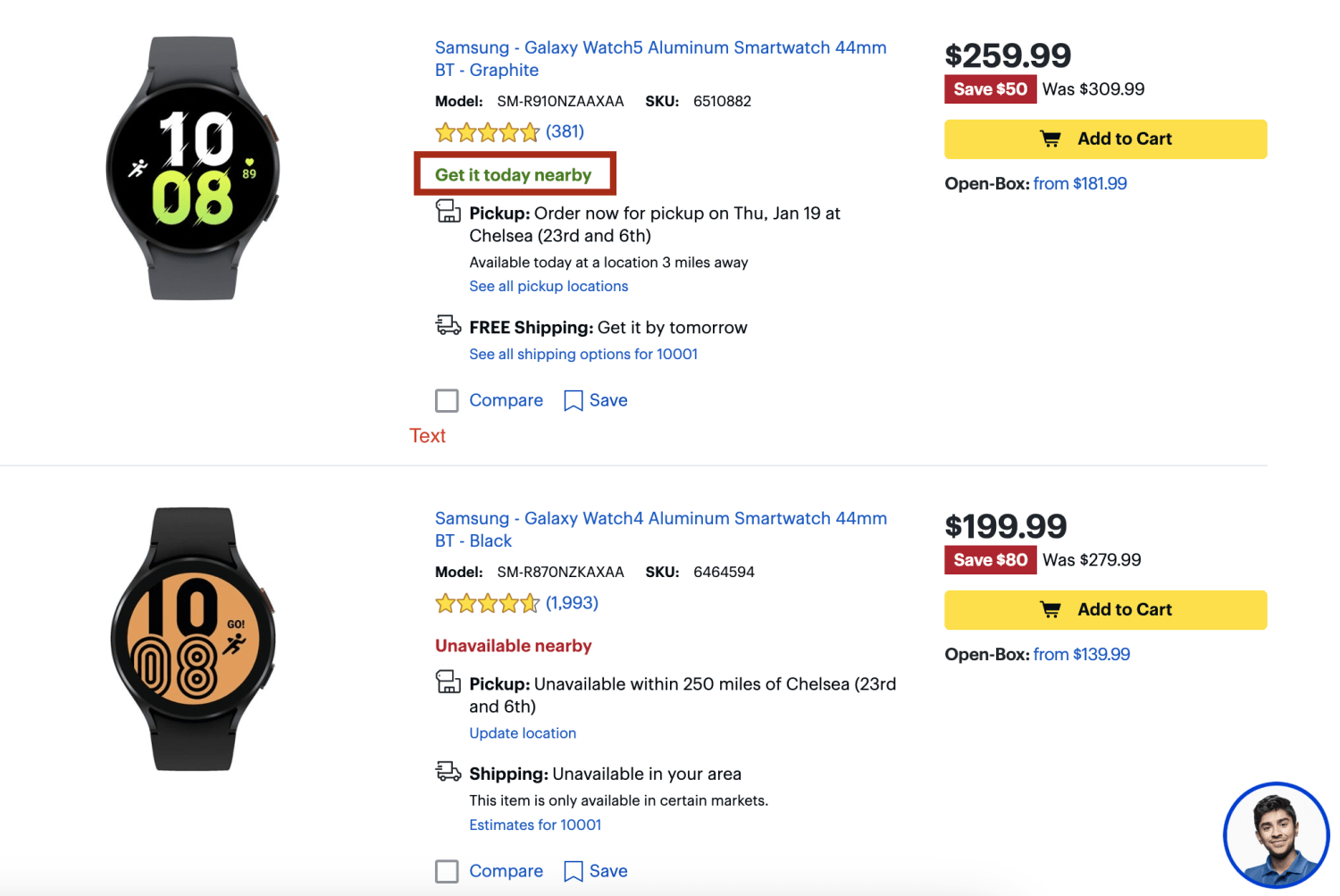
Task: Click the shipping truck icon for Galaxy Watch4
Action: click(448, 774)
